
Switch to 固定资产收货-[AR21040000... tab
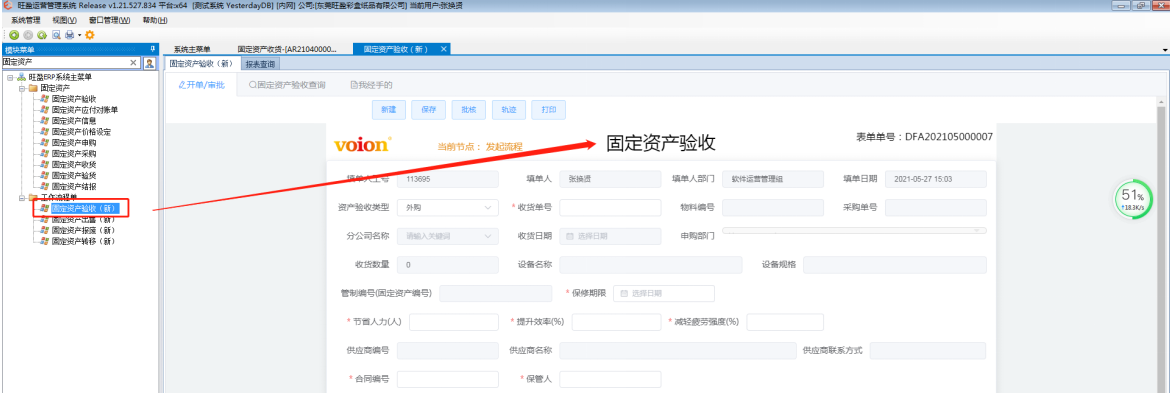tap(287, 49)
